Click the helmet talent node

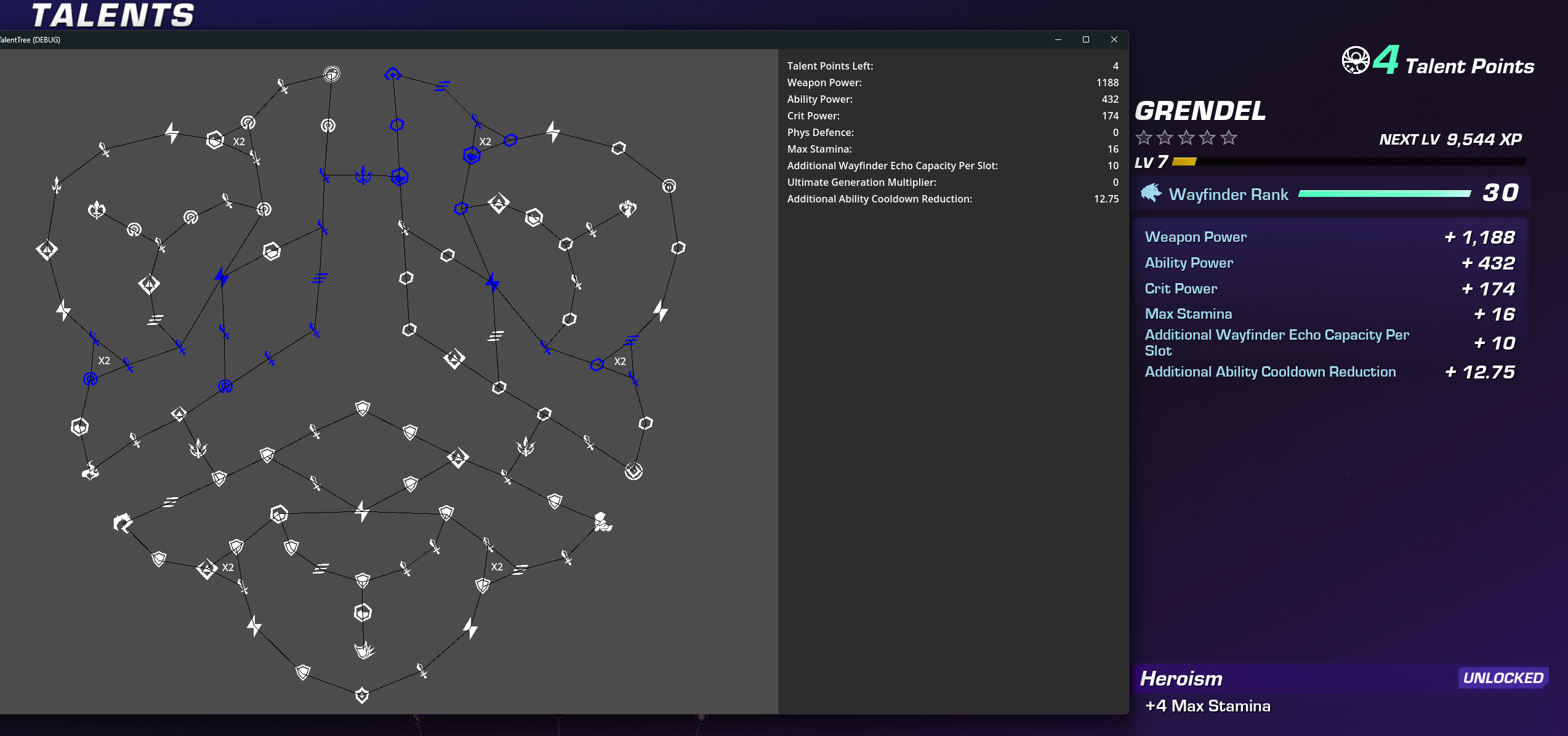pos(123,523)
